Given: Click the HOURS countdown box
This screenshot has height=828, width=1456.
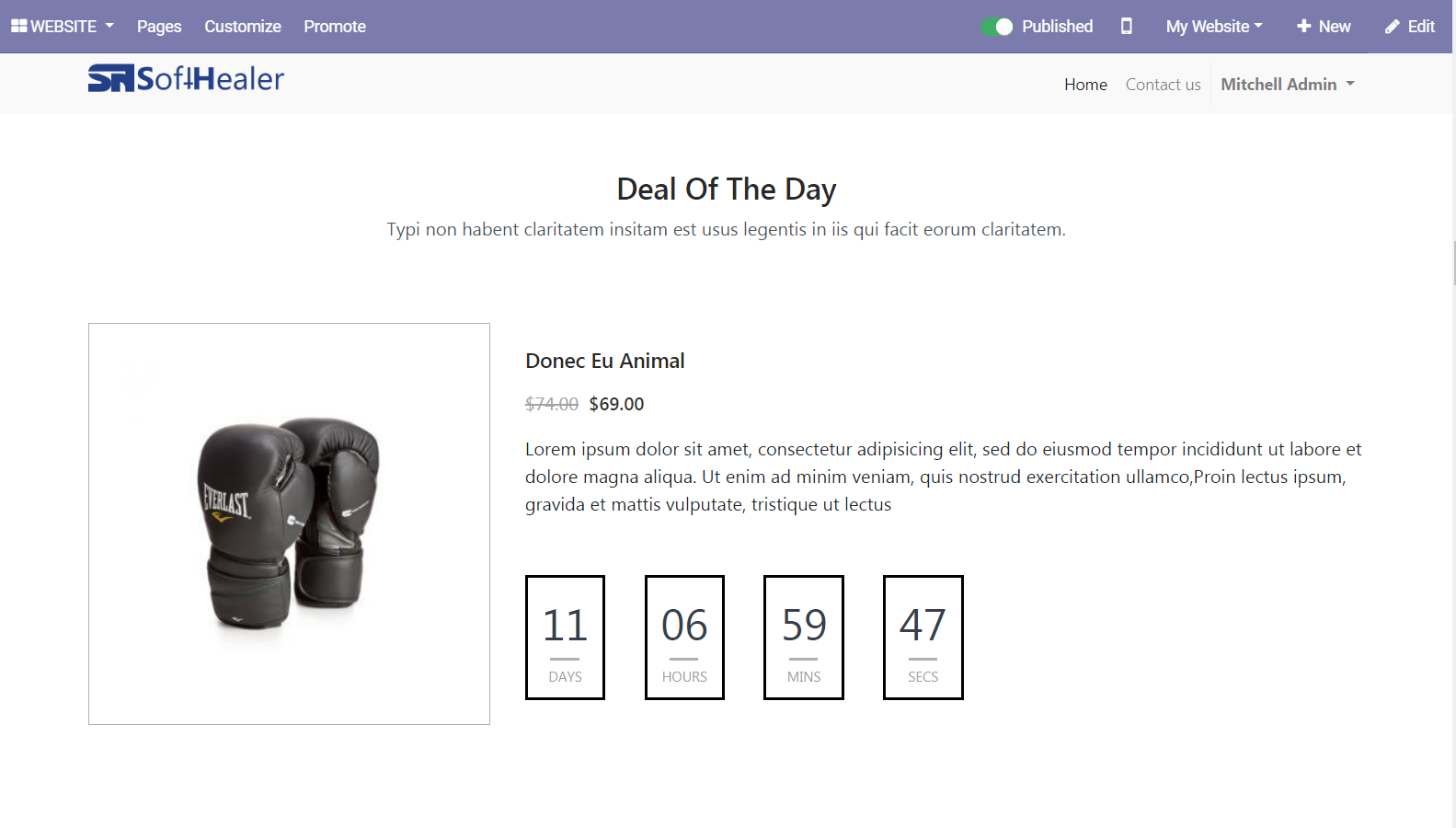Looking at the screenshot, I should coord(684,638).
